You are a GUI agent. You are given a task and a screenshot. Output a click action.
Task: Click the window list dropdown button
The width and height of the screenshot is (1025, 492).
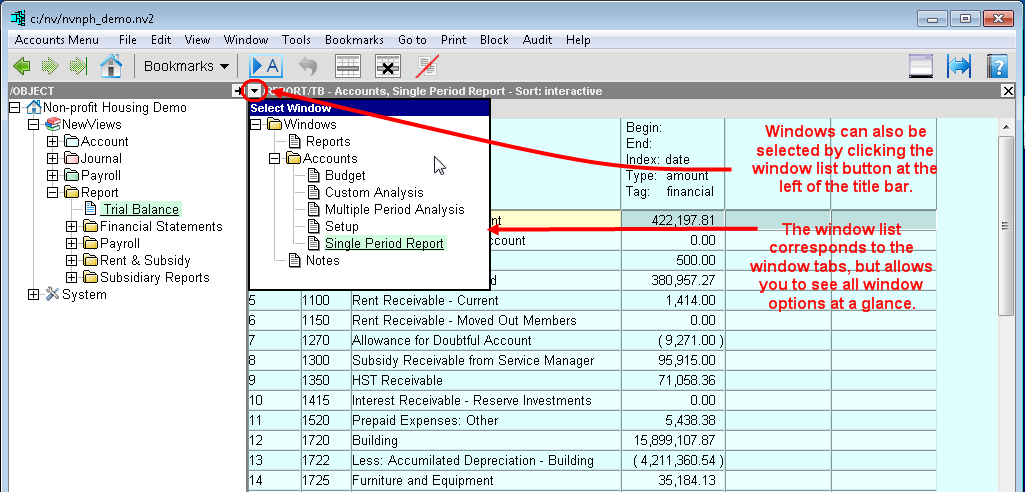pos(255,91)
